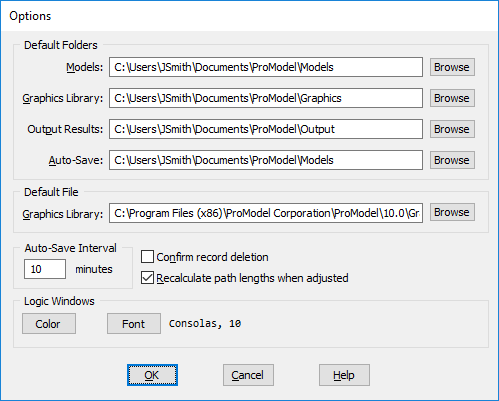Enable Confirm record deletion checkbox

[x=147, y=257]
